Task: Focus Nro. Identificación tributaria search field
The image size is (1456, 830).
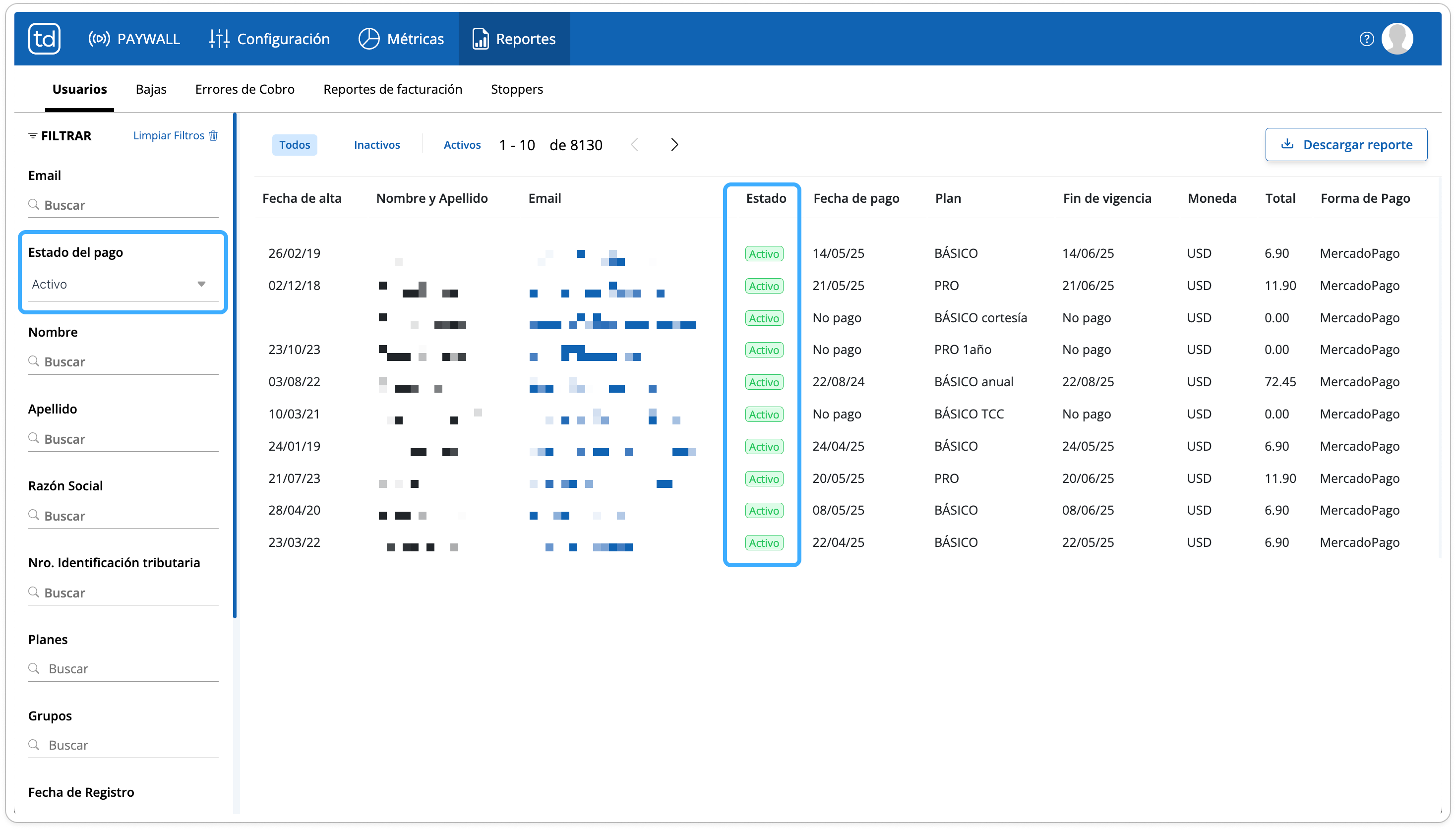Action: coord(123,593)
